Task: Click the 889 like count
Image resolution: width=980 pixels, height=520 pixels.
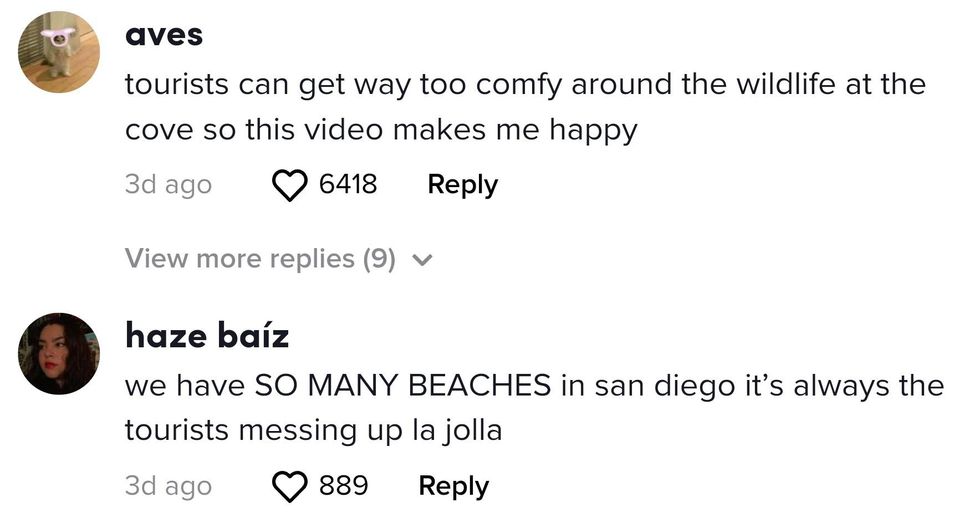Action: 343,486
